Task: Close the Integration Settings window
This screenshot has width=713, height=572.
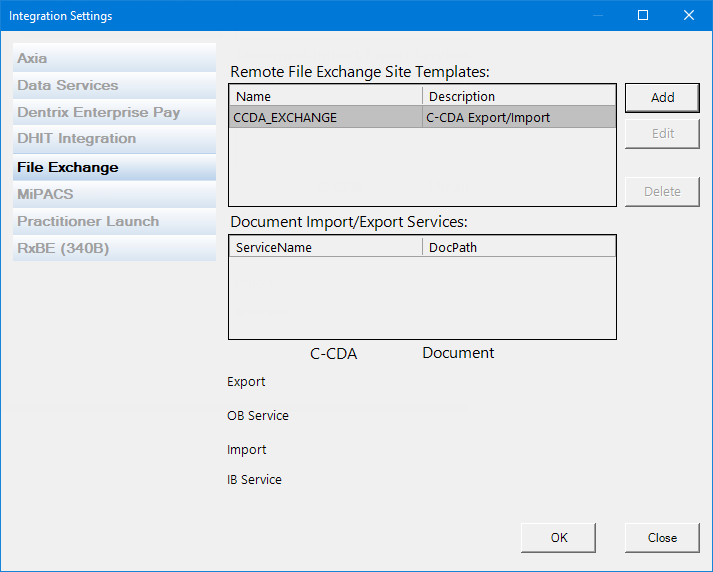Action: tap(689, 15)
